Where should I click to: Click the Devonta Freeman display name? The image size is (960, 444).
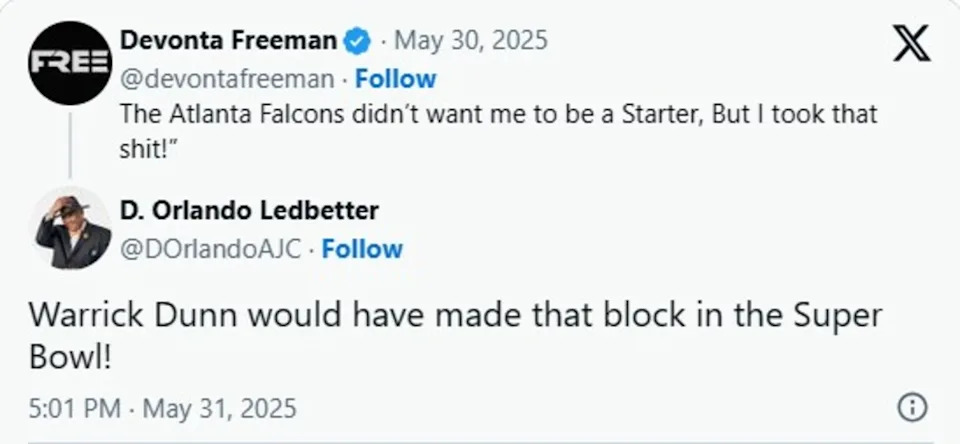(x=227, y=42)
